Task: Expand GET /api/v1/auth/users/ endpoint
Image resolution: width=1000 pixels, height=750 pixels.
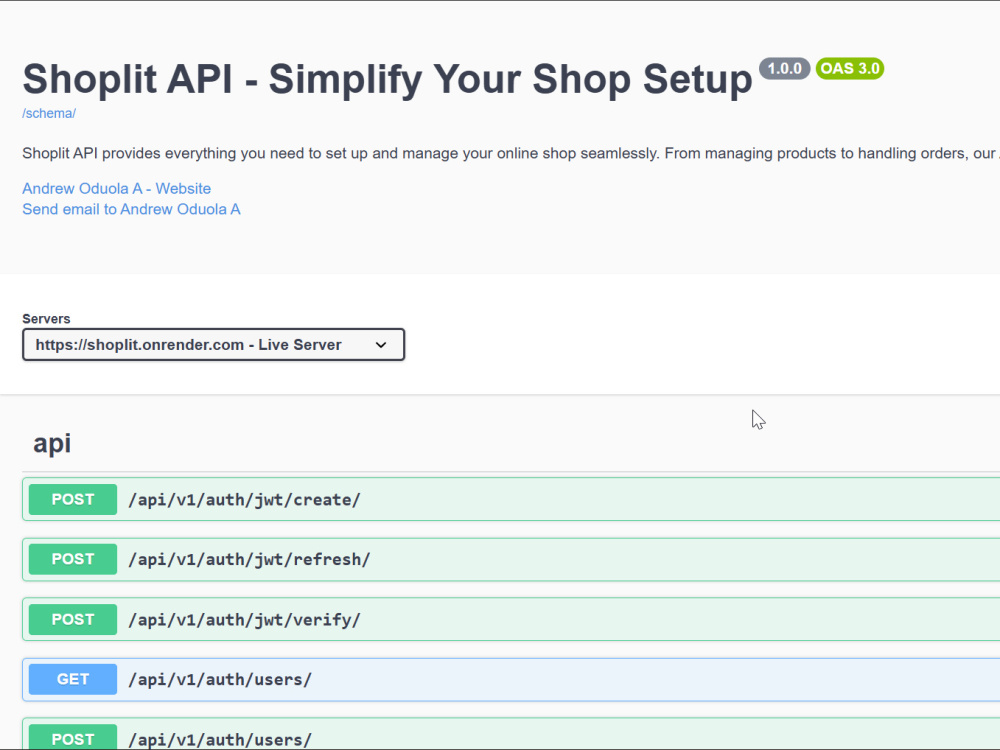Action: click(x=511, y=679)
